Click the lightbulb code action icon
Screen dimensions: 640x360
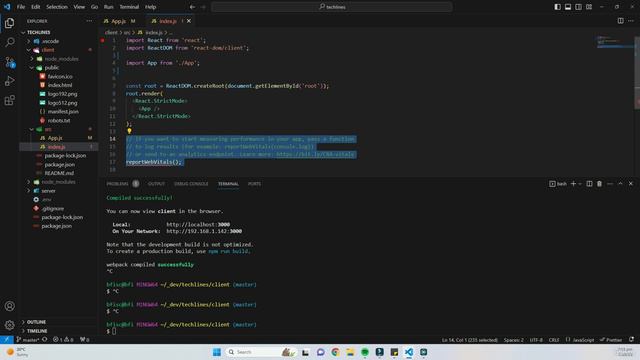(x=129, y=131)
